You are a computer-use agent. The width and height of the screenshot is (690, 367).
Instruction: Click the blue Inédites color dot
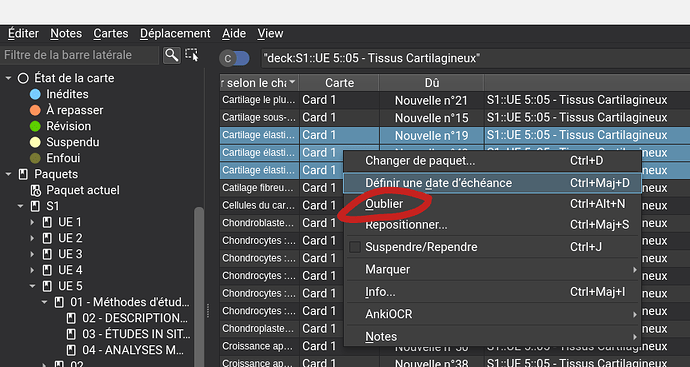coord(35,94)
